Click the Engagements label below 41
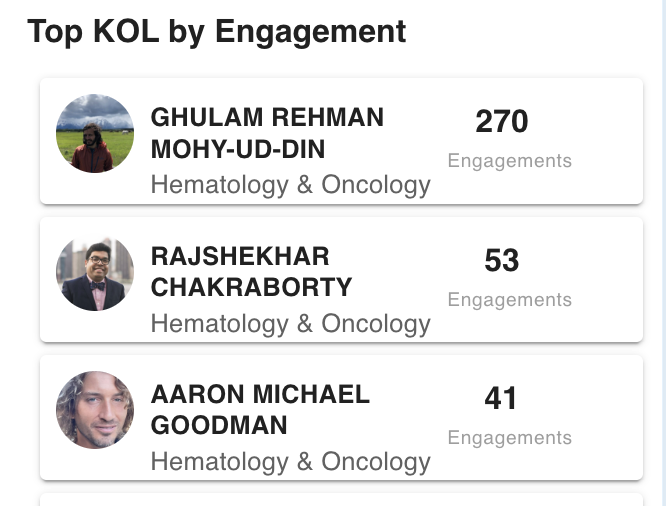Image resolution: width=666 pixels, height=506 pixels. click(509, 438)
